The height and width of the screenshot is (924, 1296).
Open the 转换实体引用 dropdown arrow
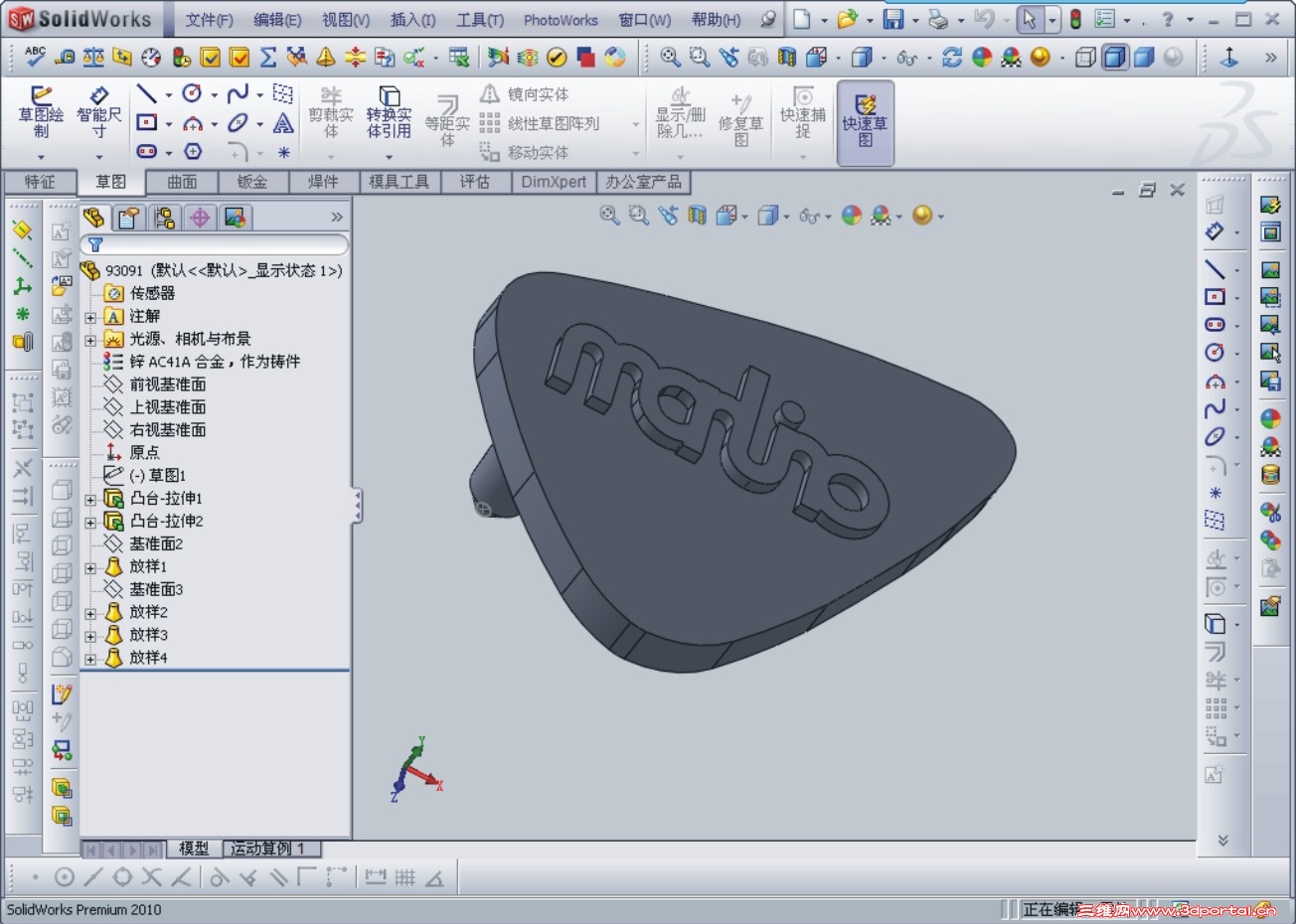coord(389,157)
